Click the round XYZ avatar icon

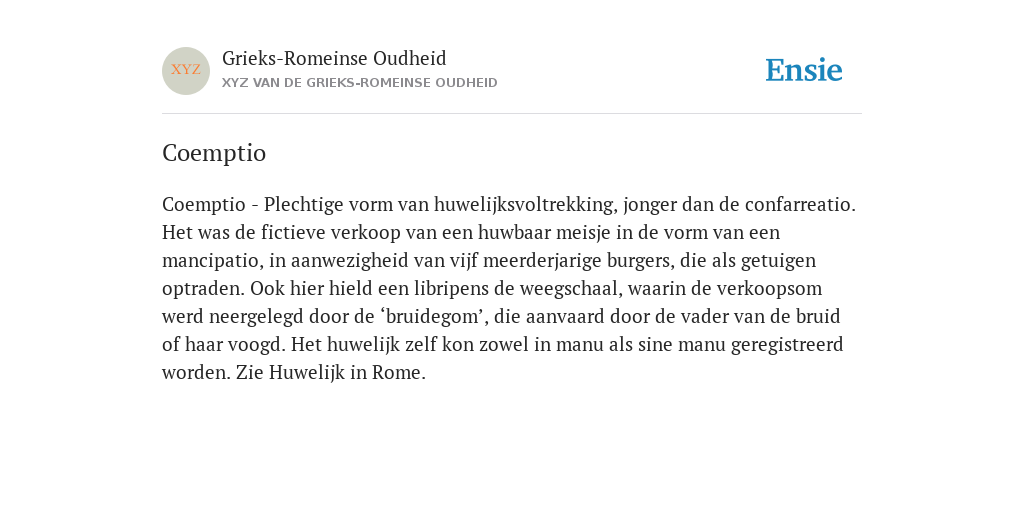pyautogui.click(x=186, y=71)
